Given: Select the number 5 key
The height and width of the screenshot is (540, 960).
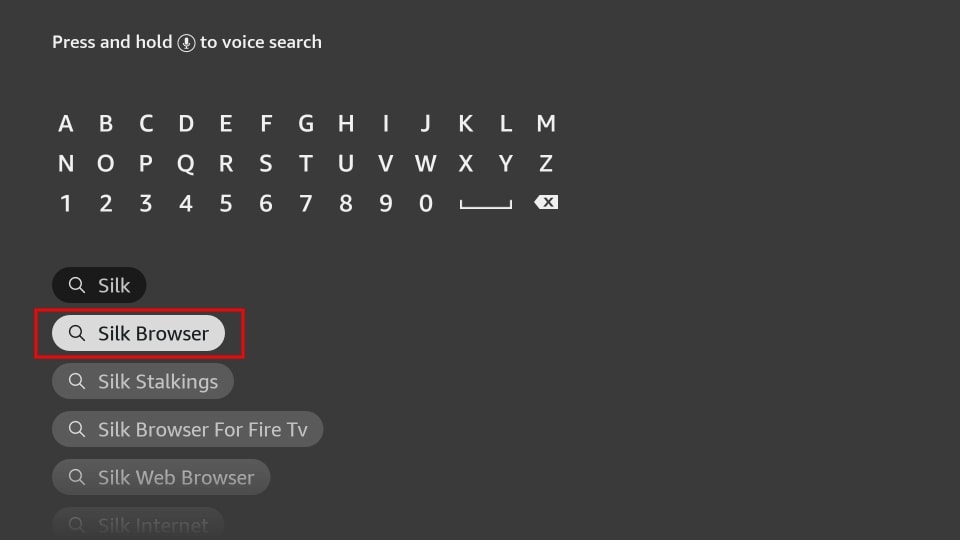Looking at the screenshot, I should (x=226, y=203).
